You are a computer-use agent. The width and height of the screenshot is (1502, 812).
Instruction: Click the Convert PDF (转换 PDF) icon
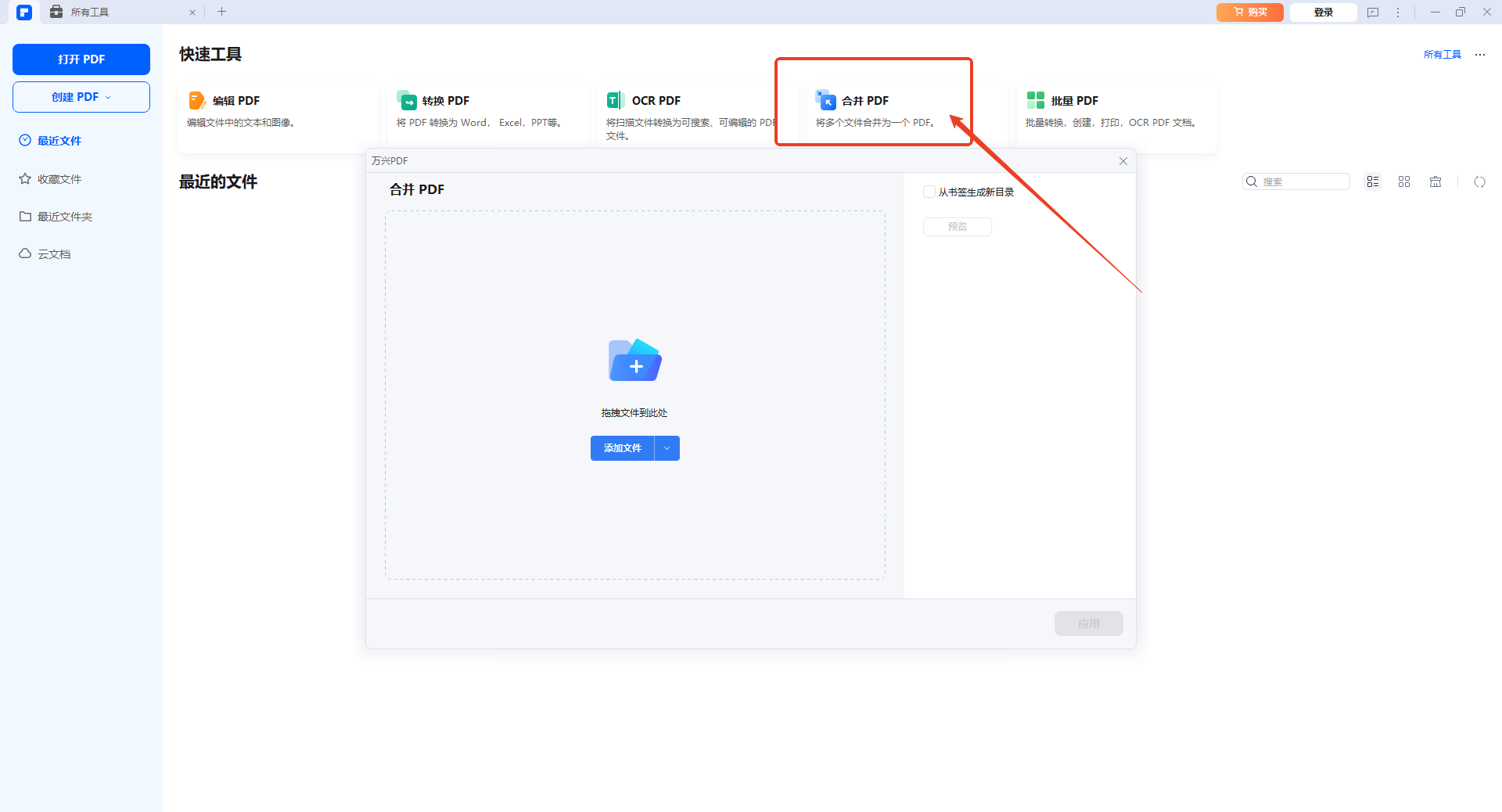point(407,100)
